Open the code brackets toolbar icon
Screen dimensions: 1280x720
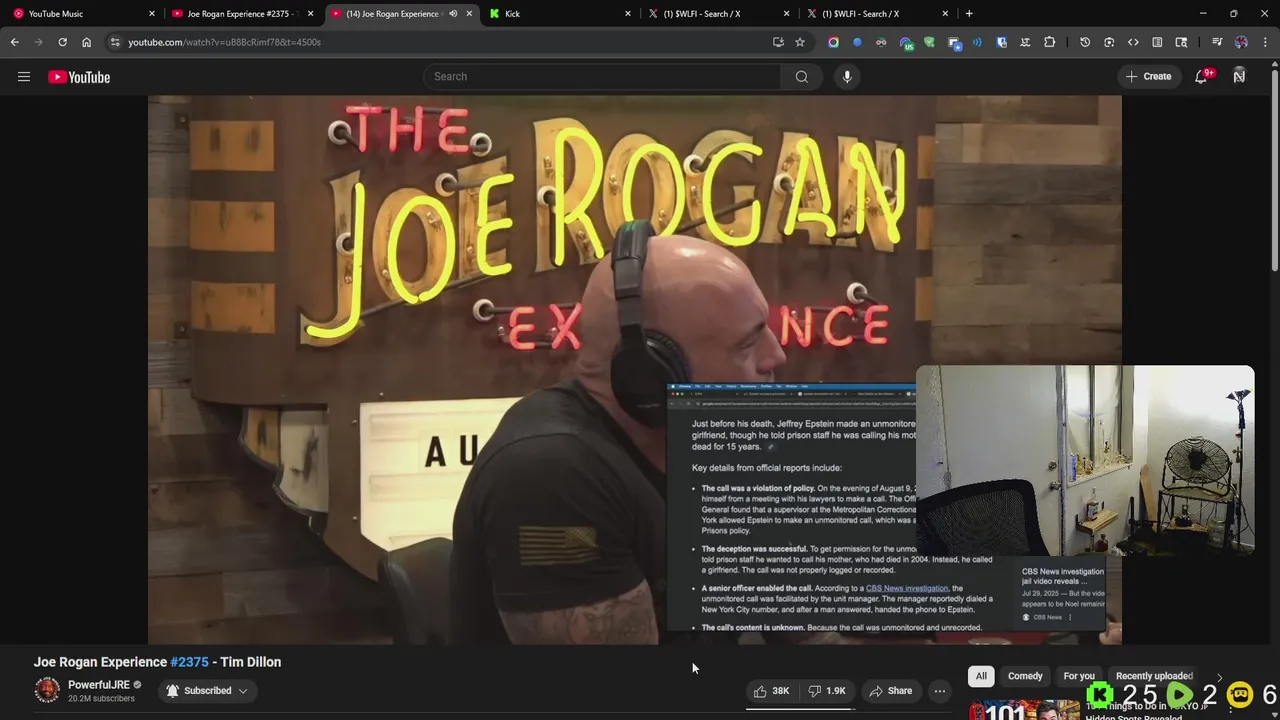click(1133, 42)
